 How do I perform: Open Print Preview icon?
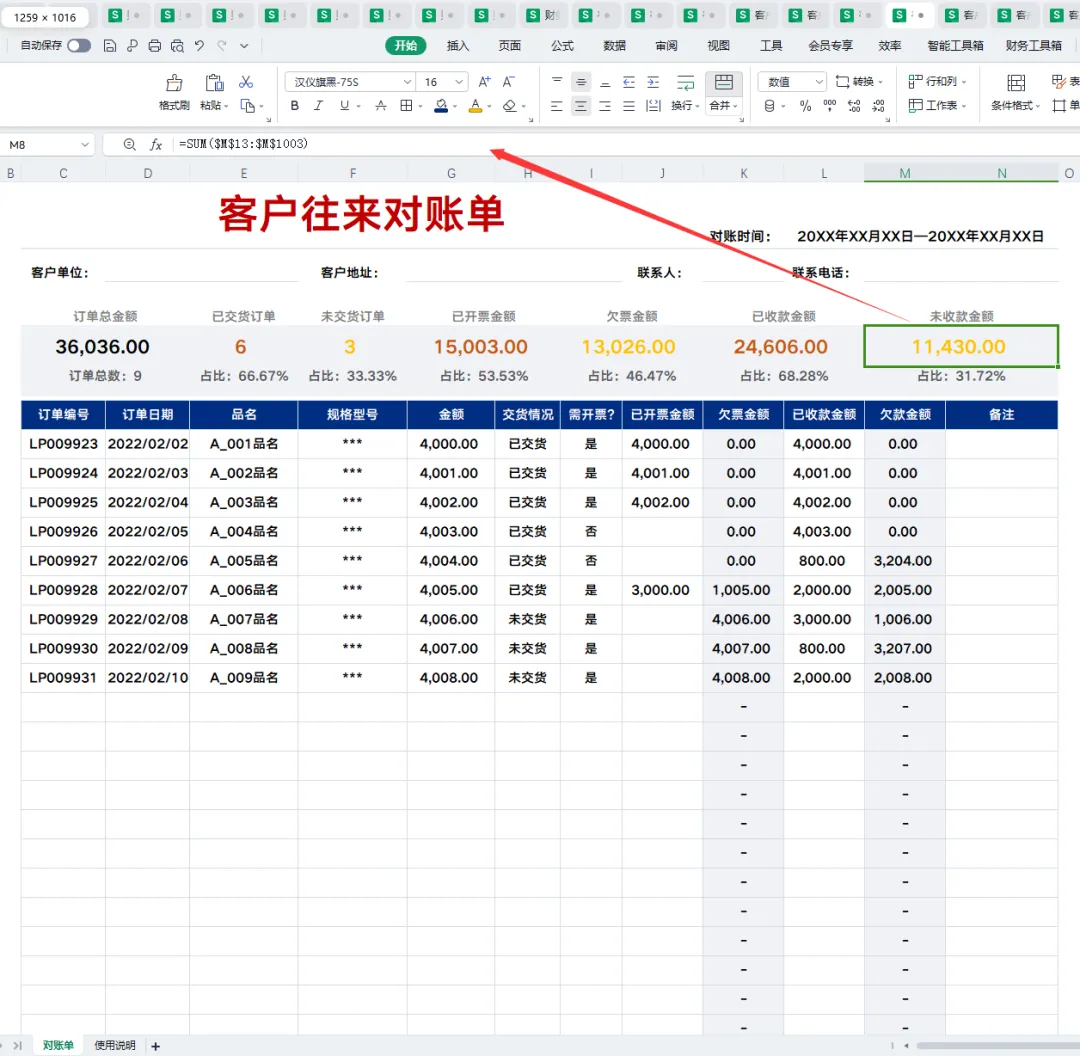tap(177, 45)
